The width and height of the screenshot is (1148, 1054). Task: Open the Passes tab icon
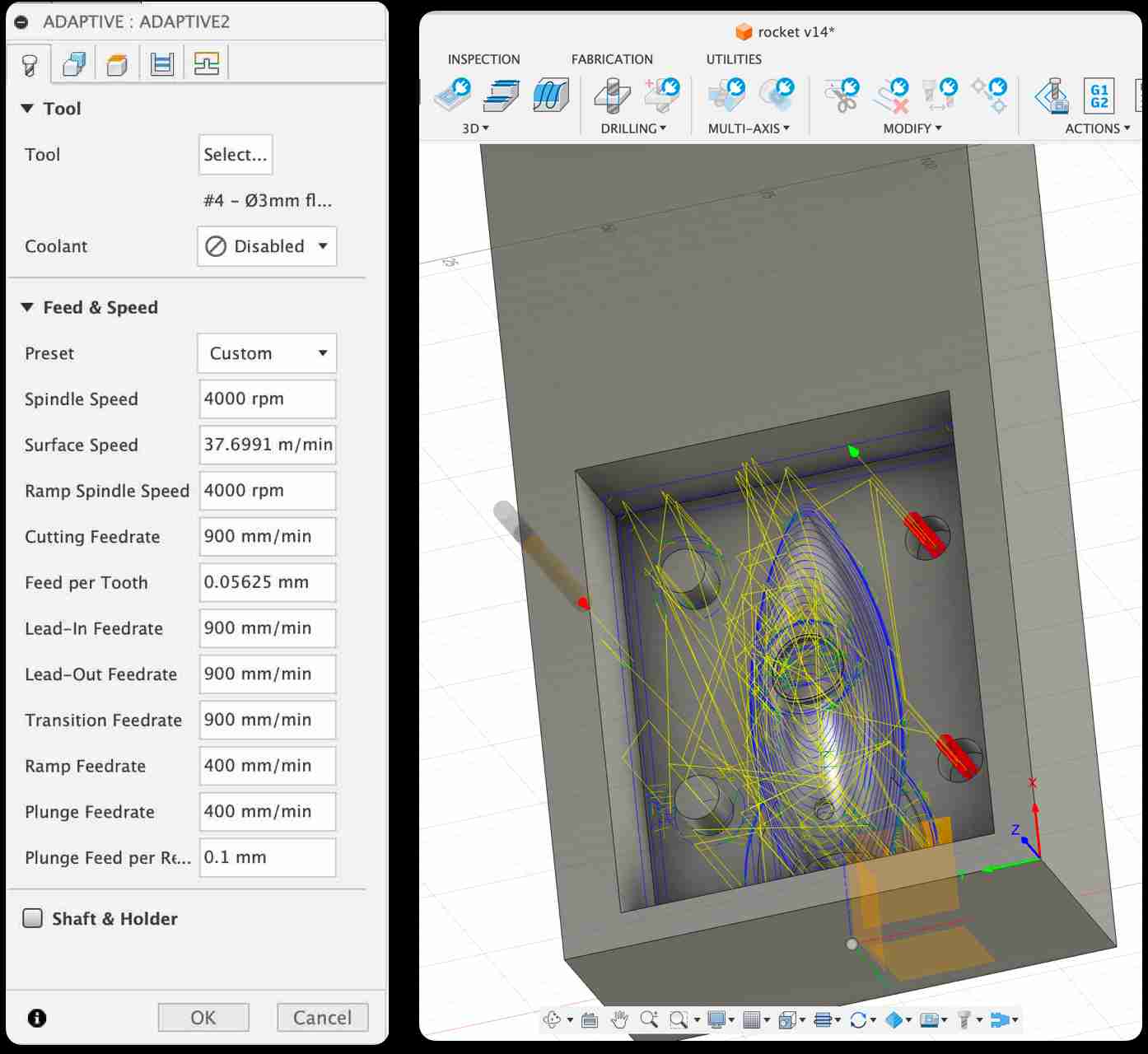pos(162,63)
